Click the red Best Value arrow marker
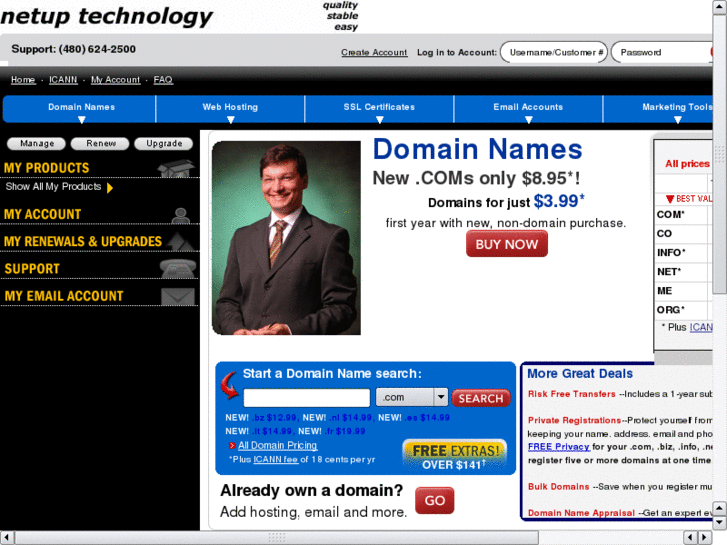The image size is (727, 545). (670, 199)
